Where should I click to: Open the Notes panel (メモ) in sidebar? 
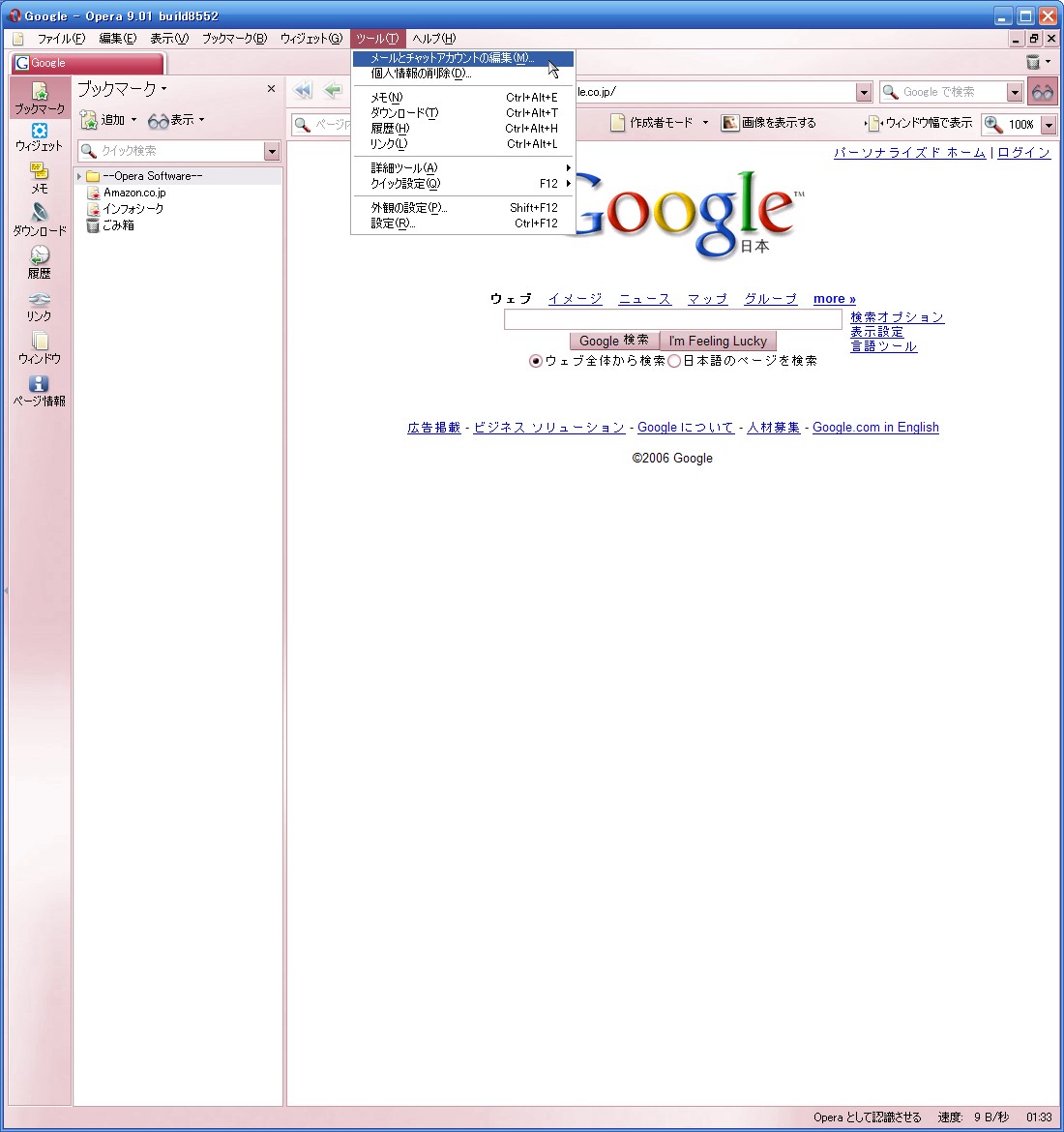[x=40, y=178]
